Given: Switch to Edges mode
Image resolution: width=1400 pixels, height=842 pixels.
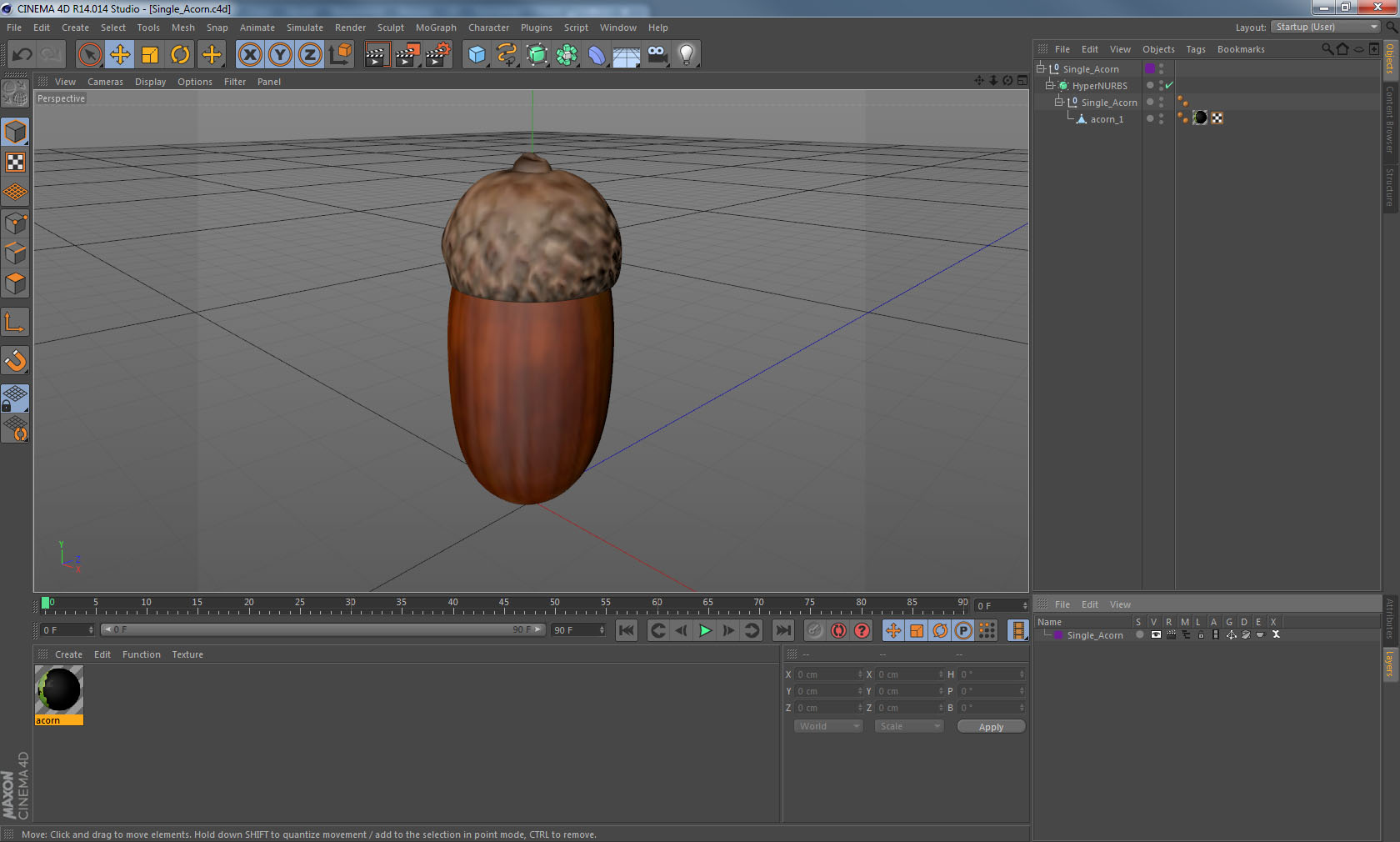Looking at the screenshot, I should tap(15, 253).
